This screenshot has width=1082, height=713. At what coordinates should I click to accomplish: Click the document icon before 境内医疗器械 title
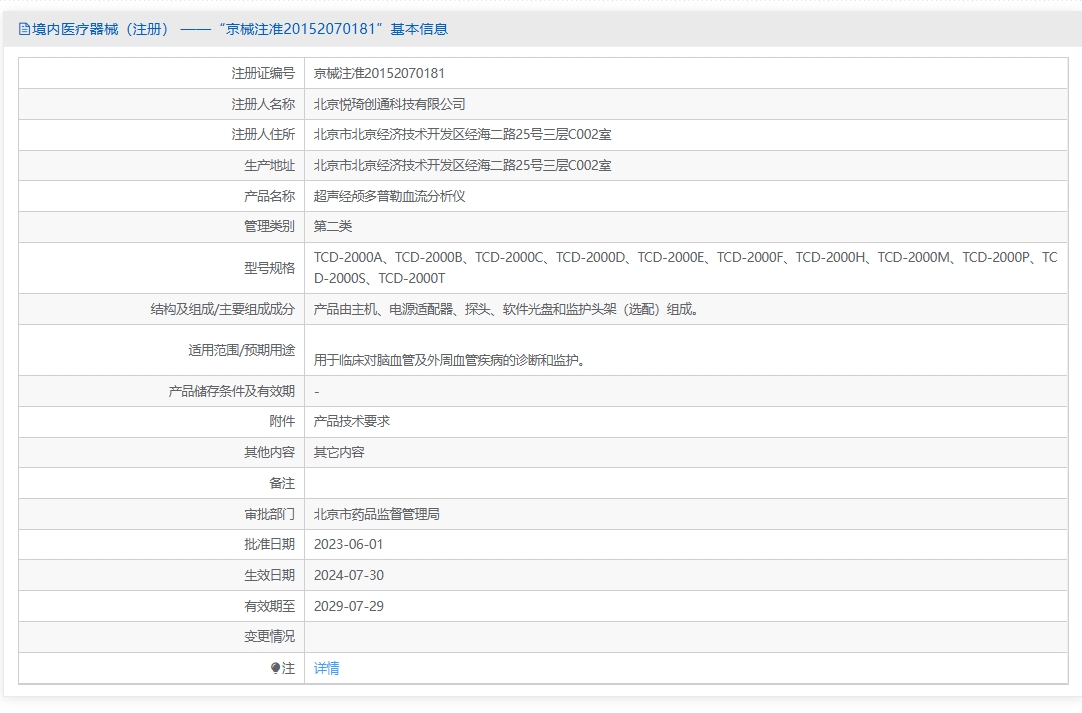tap(24, 29)
